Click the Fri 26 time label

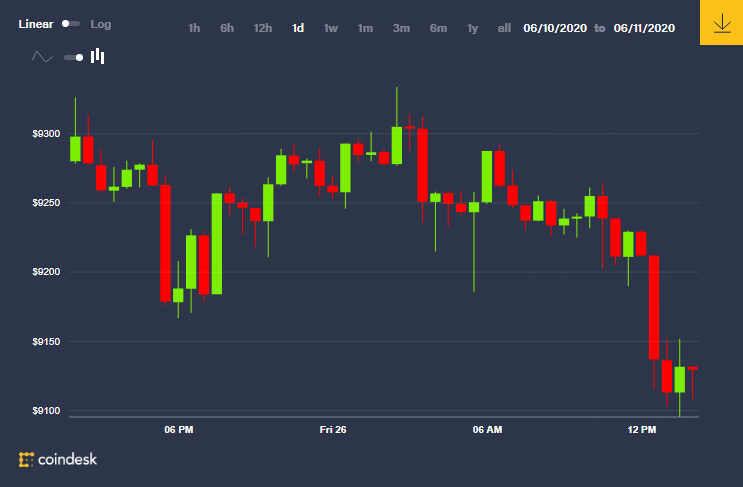pos(333,430)
